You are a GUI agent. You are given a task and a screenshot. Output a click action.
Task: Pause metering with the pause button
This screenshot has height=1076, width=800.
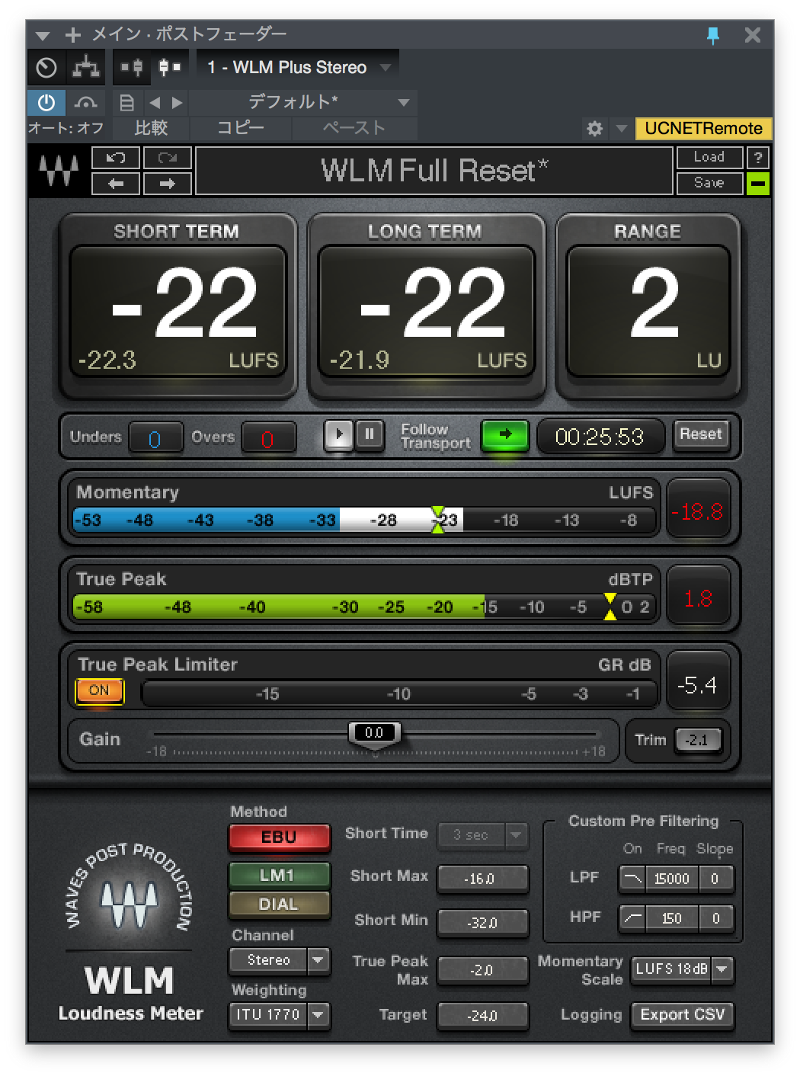pos(370,434)
